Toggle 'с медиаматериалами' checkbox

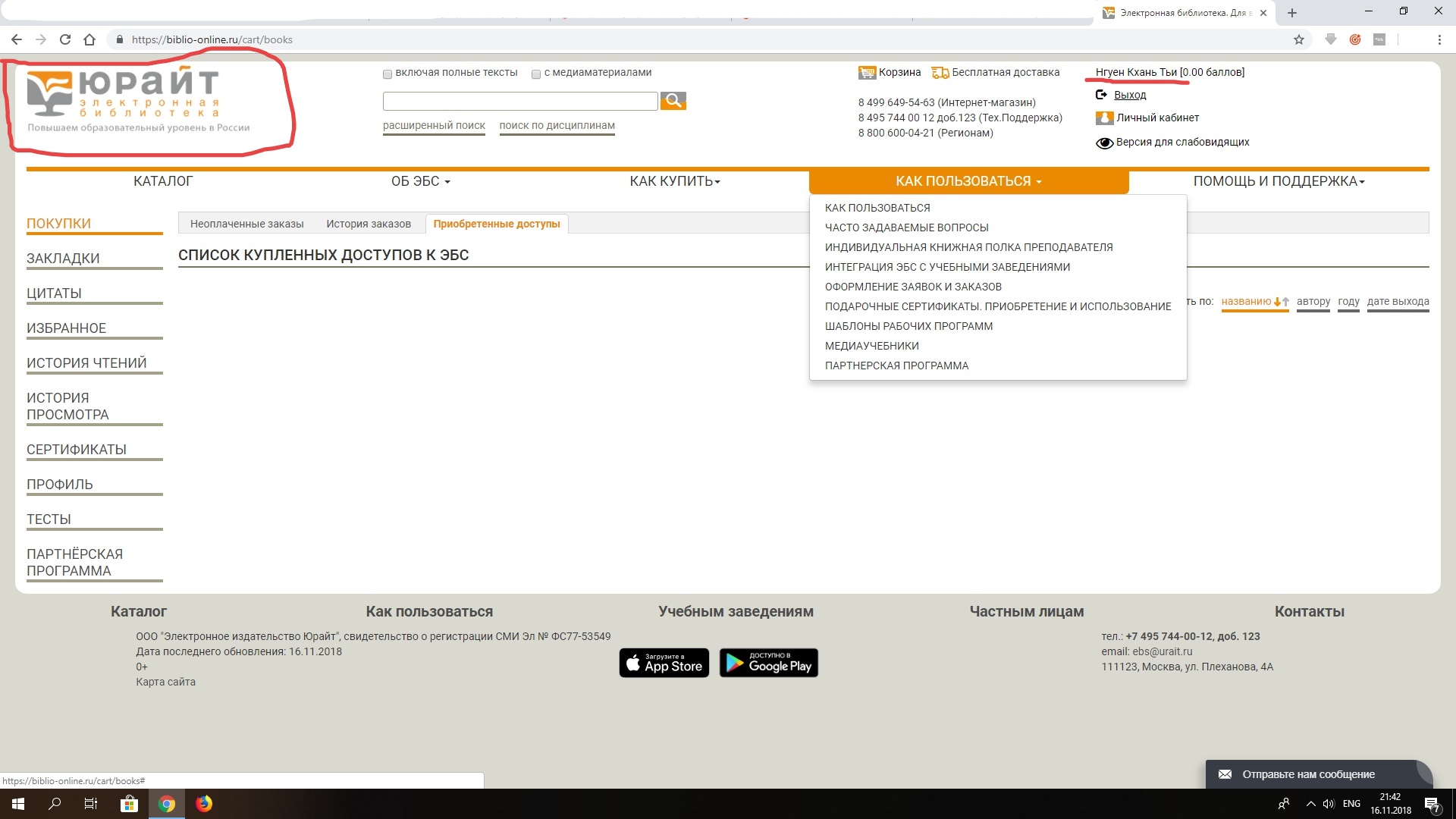536,74
